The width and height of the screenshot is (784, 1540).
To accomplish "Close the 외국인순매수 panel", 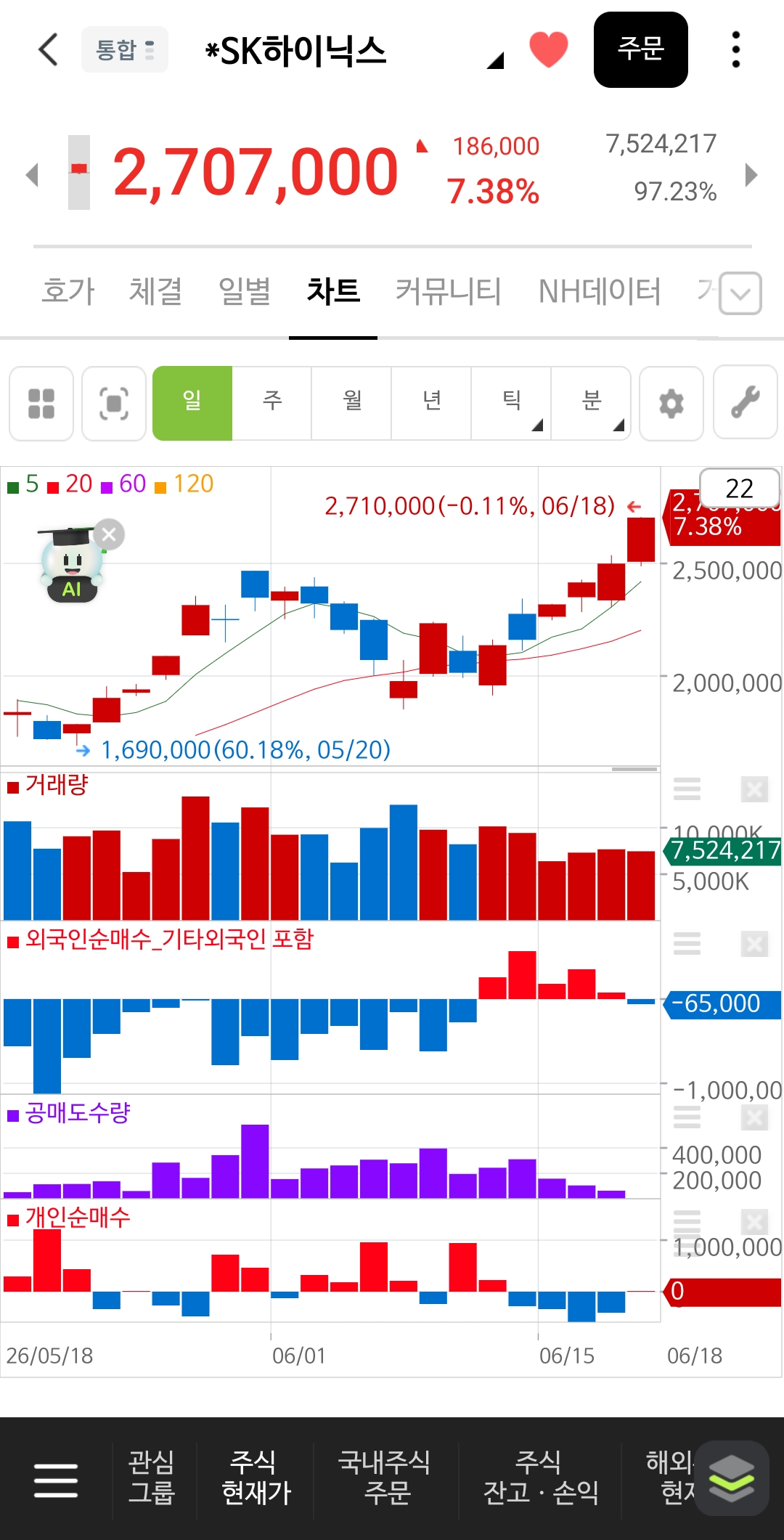I will [x=754, y=943].
